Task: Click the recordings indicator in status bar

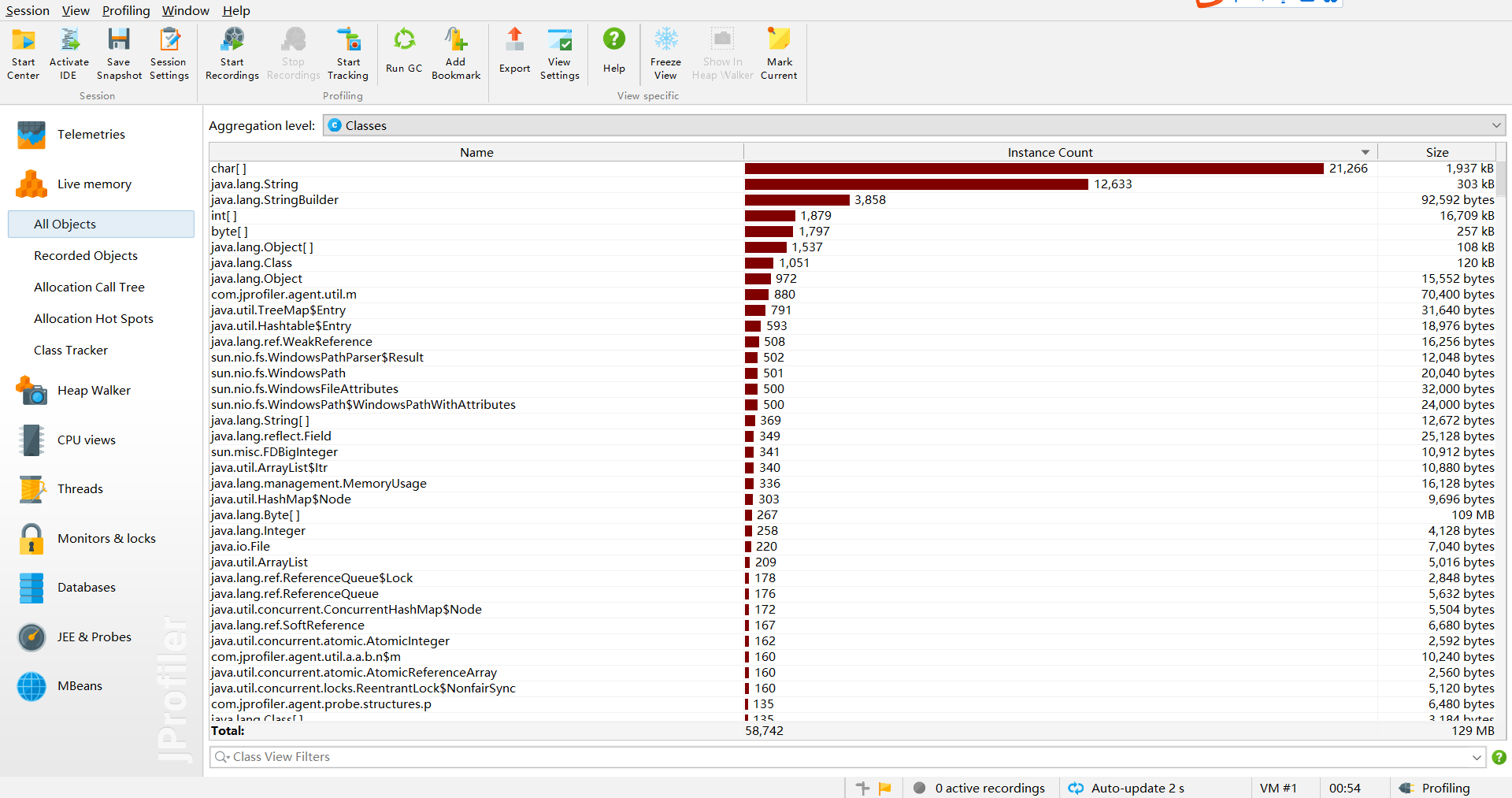Action: pyautogui.click(x=979, y=789)
